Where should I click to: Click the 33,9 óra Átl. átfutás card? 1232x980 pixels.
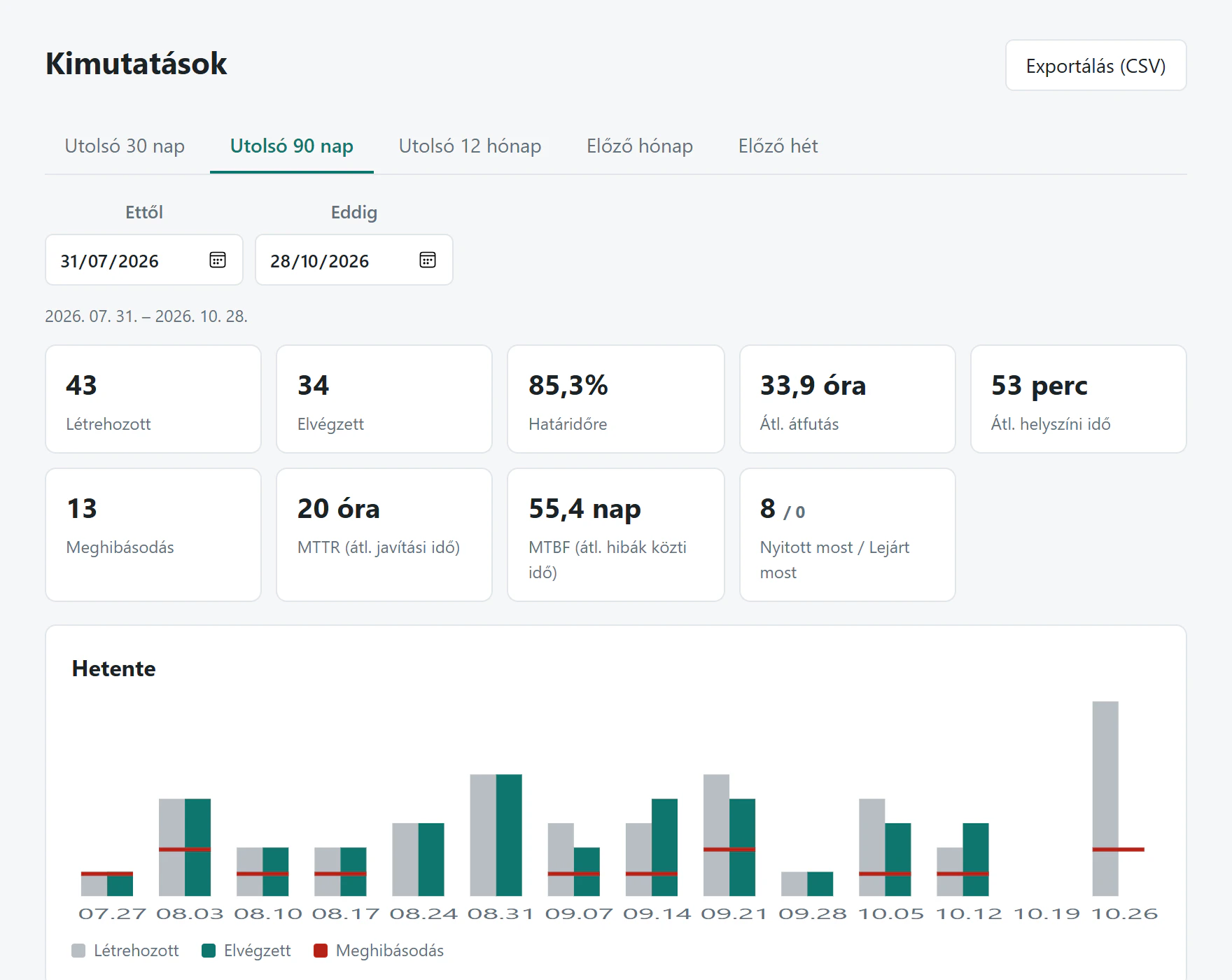pyautogui.click(x=848, y=399)
